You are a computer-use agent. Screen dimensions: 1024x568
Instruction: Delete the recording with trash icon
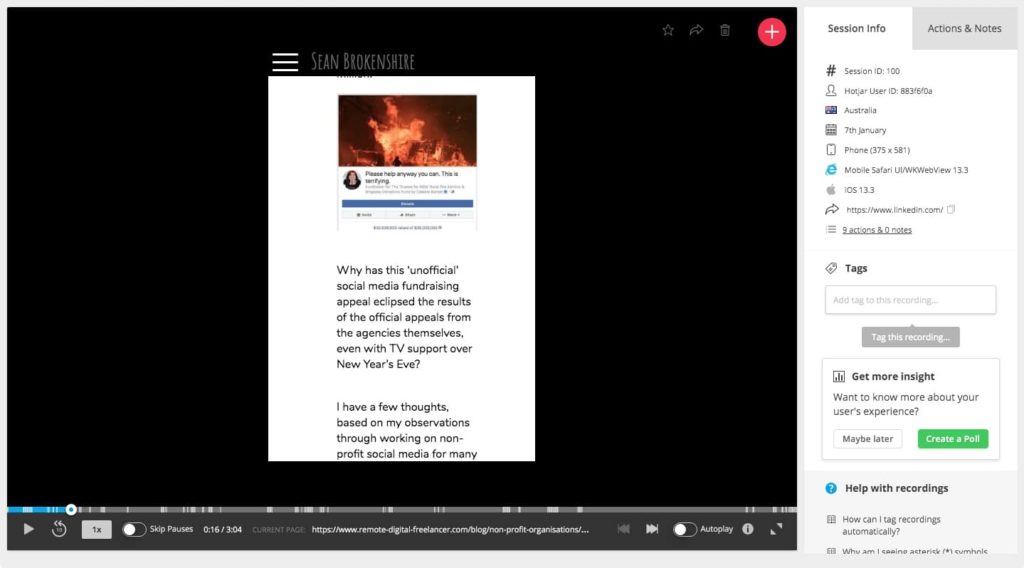(x=725, y=30)
